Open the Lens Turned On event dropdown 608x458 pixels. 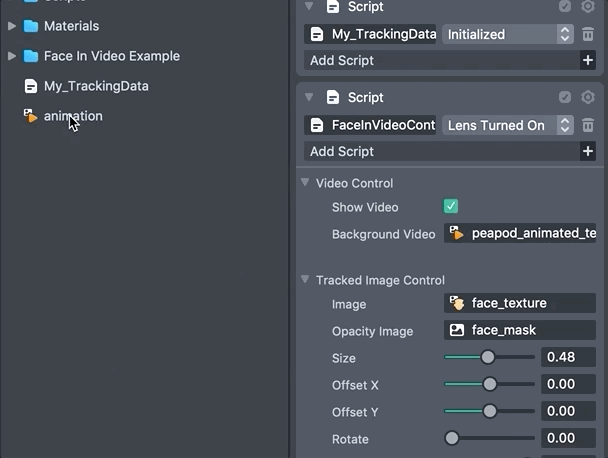pyautogui.click(x=508, y=125)
